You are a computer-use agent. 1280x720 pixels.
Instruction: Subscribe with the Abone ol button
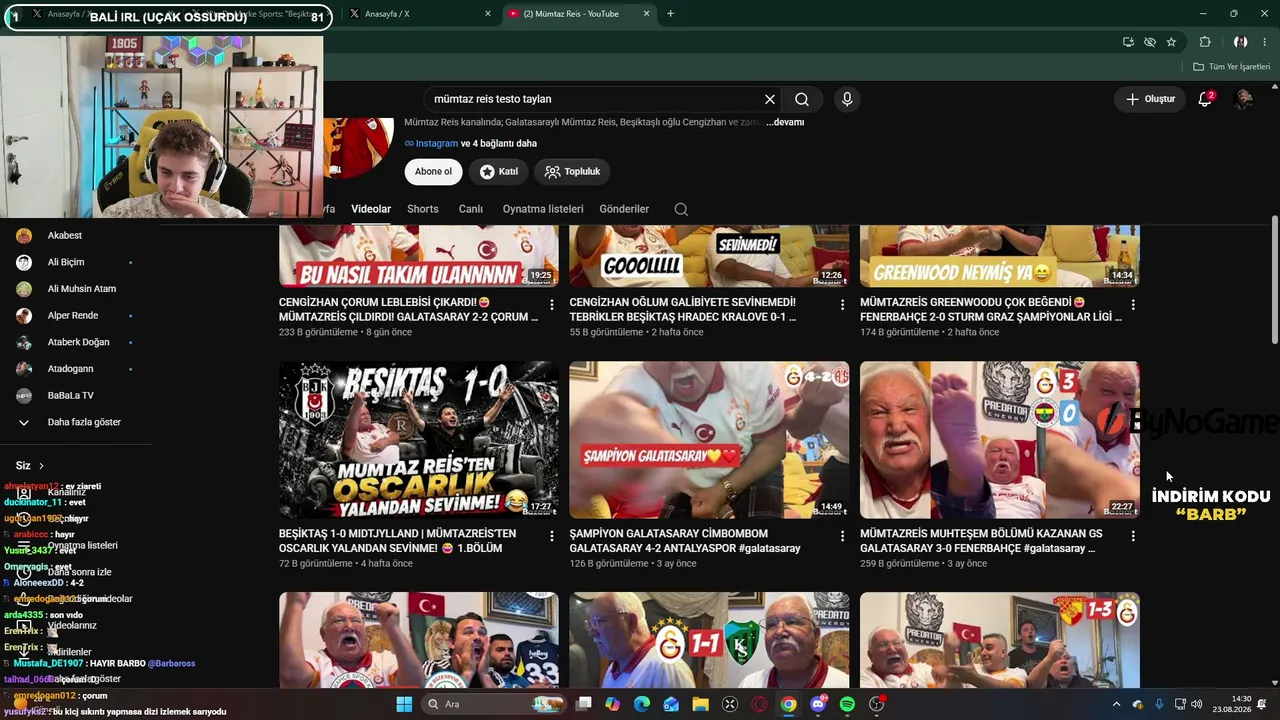click(x=433, y=172)
